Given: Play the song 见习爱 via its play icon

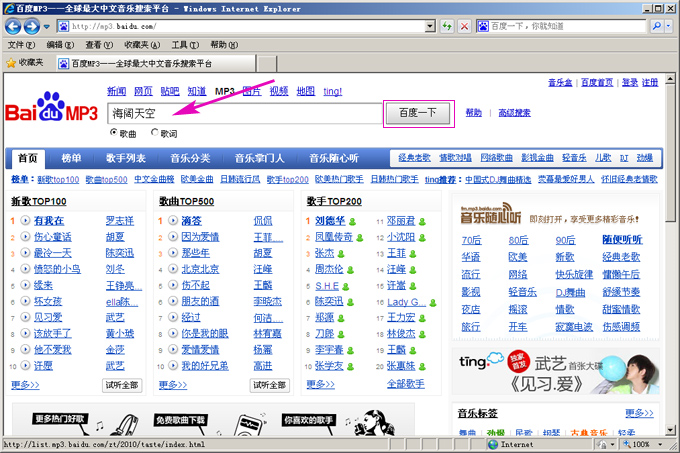Looking at the screenshot, I should pos(25,317).
